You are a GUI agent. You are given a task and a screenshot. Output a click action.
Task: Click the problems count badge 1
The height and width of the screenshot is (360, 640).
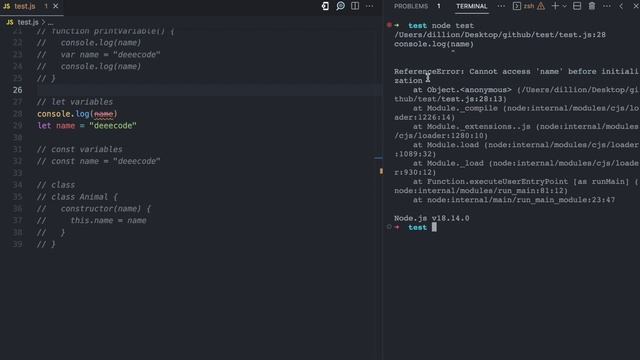(439, 6)
